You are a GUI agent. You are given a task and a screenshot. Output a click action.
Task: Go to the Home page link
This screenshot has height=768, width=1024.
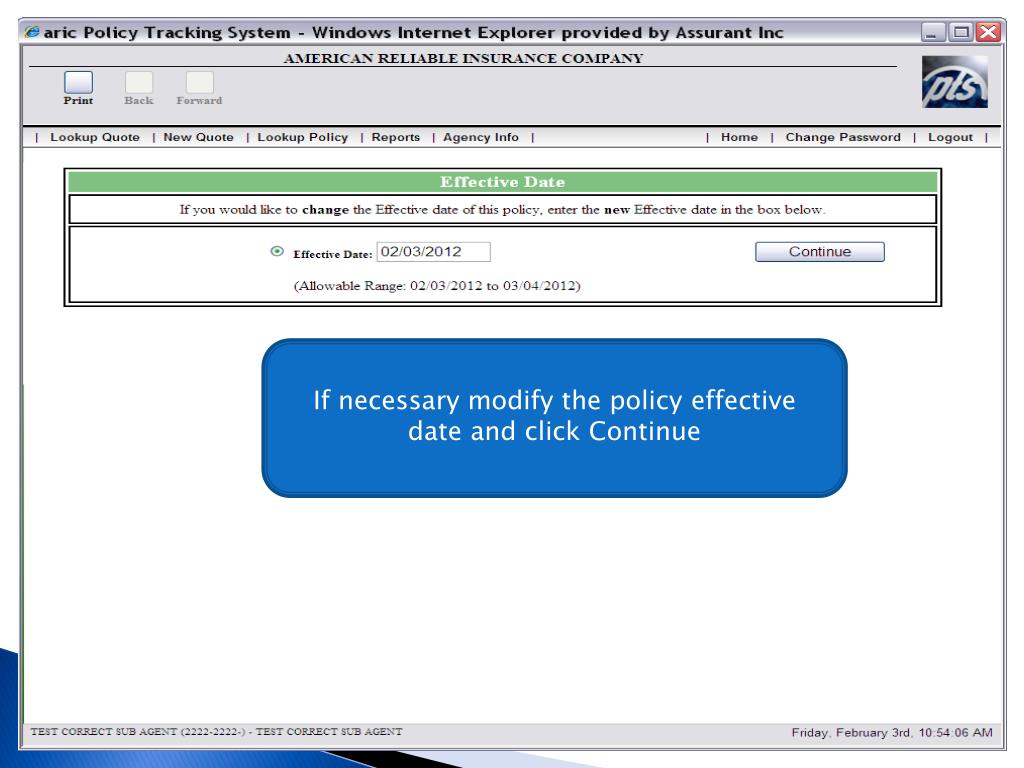739,137
